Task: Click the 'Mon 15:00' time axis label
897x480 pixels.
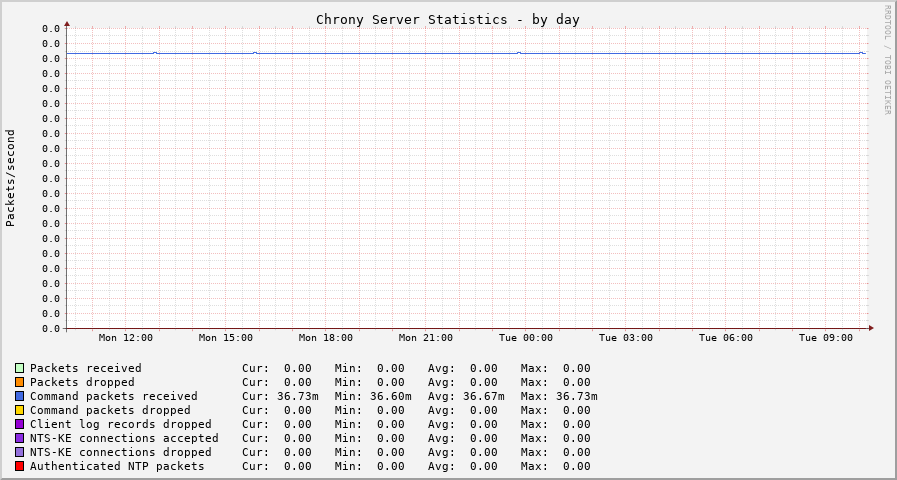Action: coord(226,338)
